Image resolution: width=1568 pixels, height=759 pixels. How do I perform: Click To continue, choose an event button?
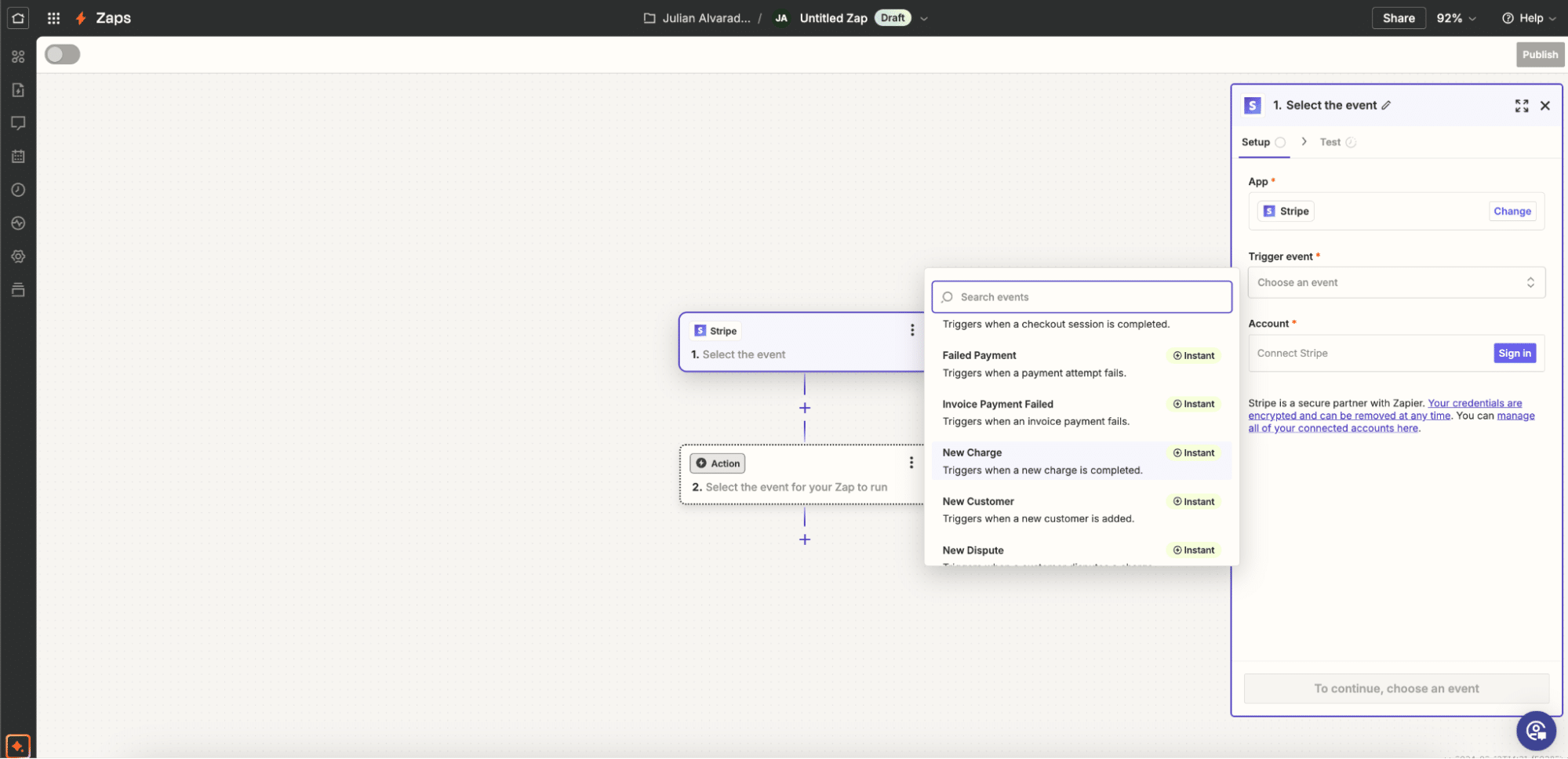(1396, 688)
